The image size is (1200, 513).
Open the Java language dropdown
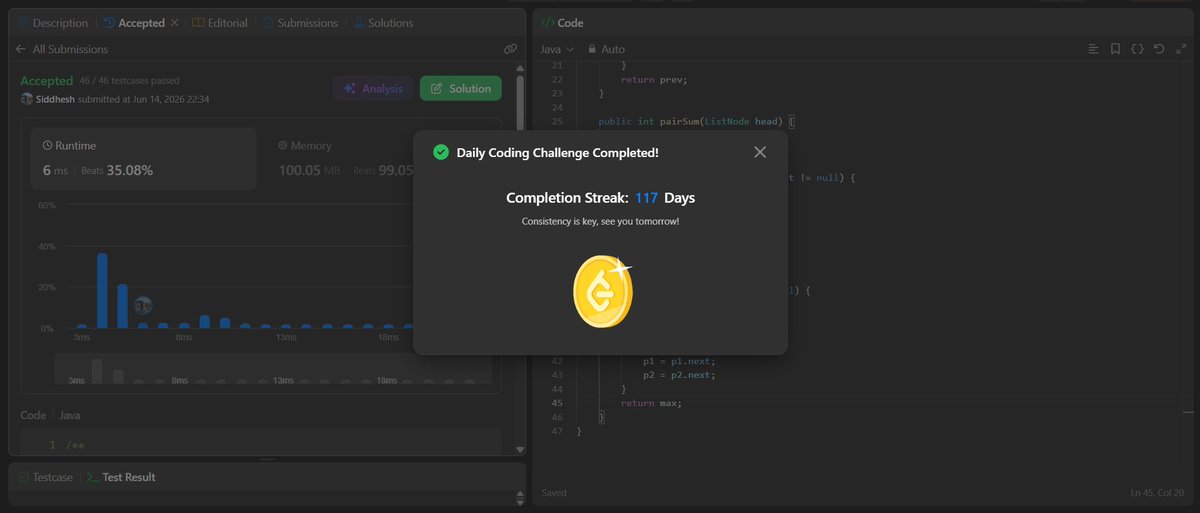(x=557, y=48)
